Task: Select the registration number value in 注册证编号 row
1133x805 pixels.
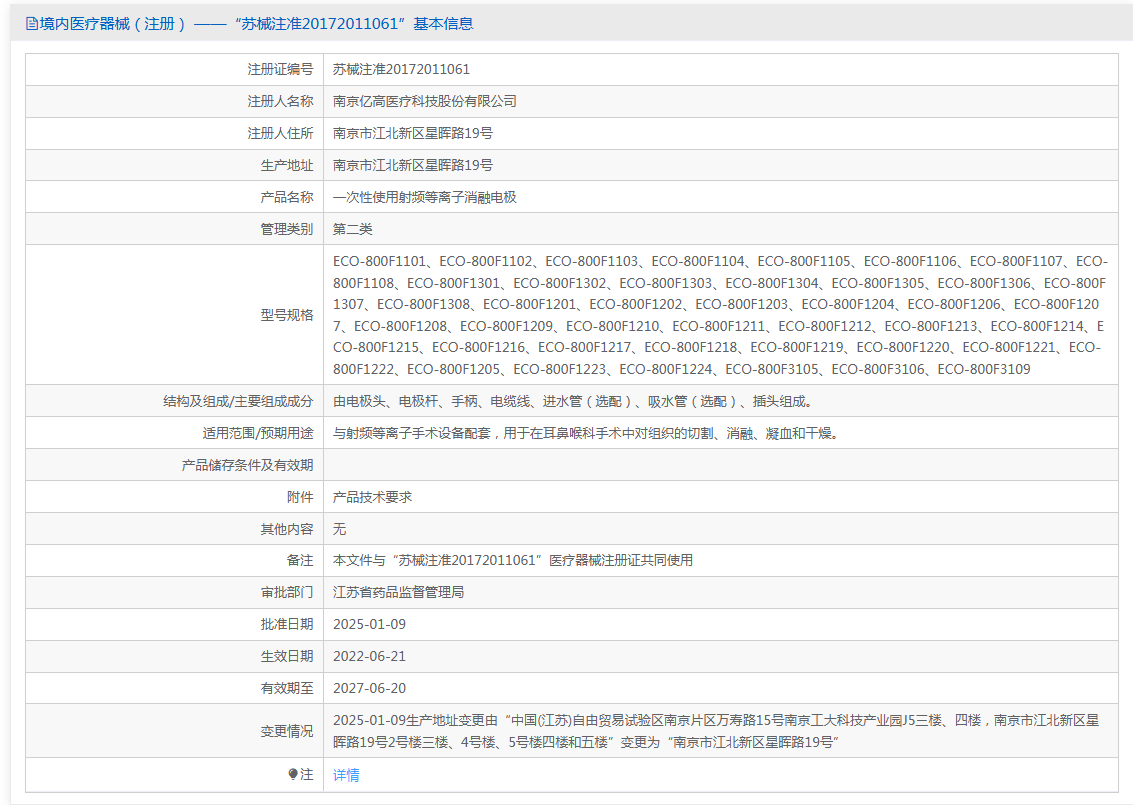Action: click(401, 70)
